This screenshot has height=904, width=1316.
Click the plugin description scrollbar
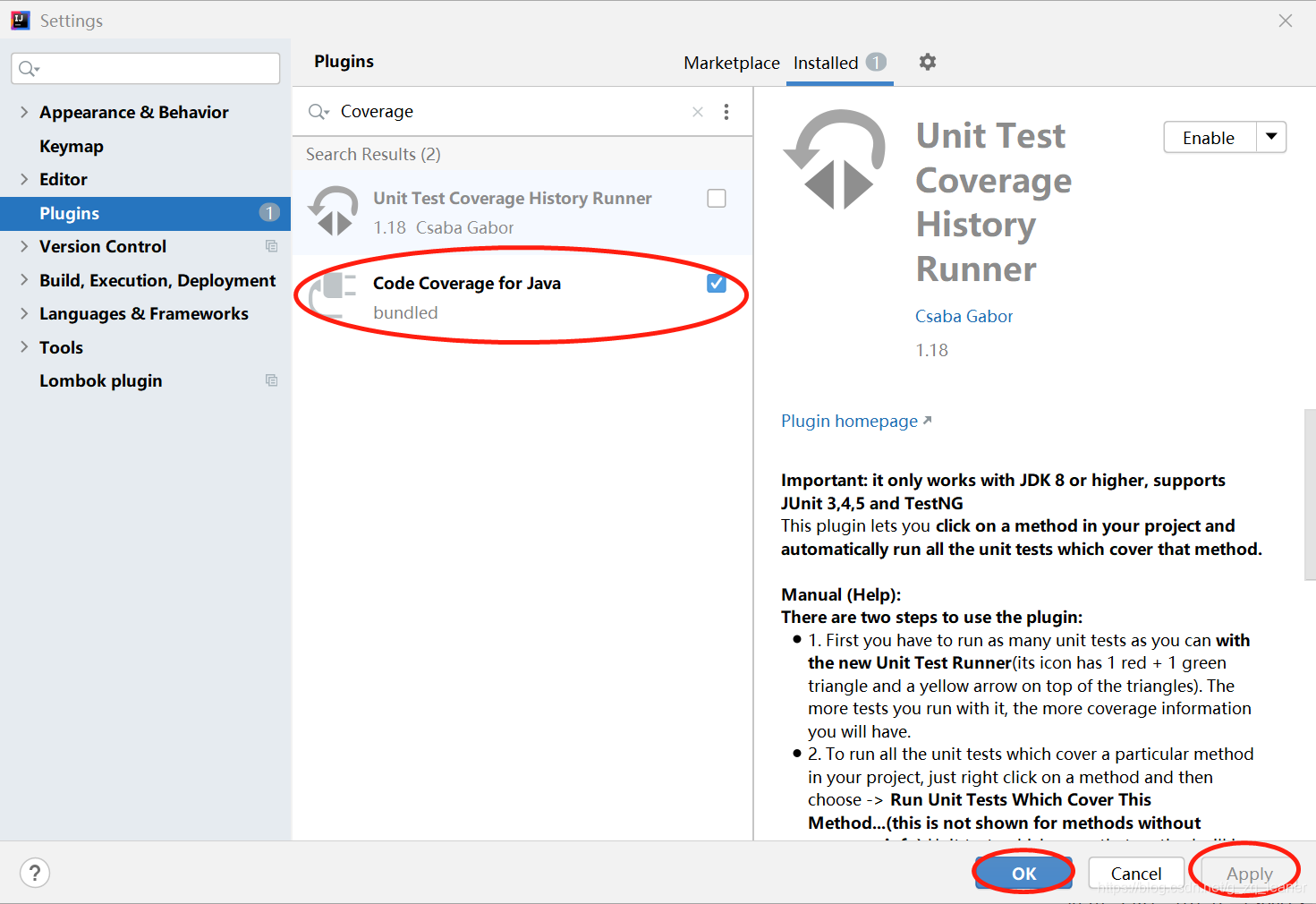coord(1311,495)
